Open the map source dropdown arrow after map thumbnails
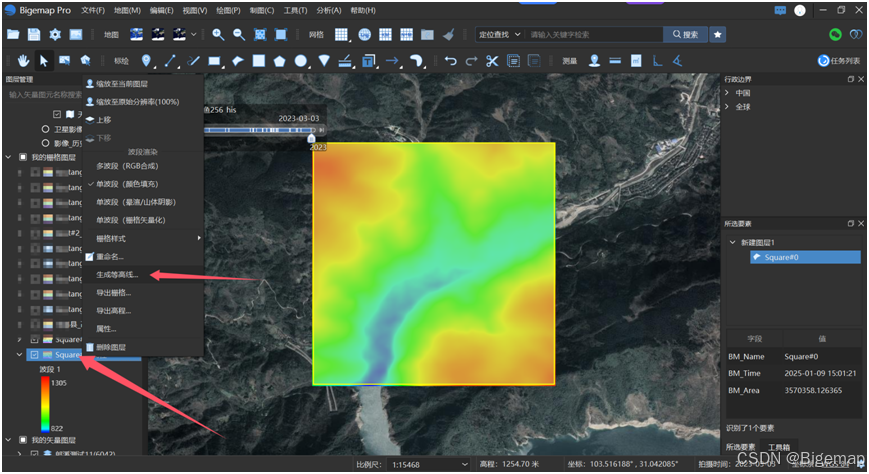This screenshot has height=474, width=869. pyautogui.click(x=193, y=34)
